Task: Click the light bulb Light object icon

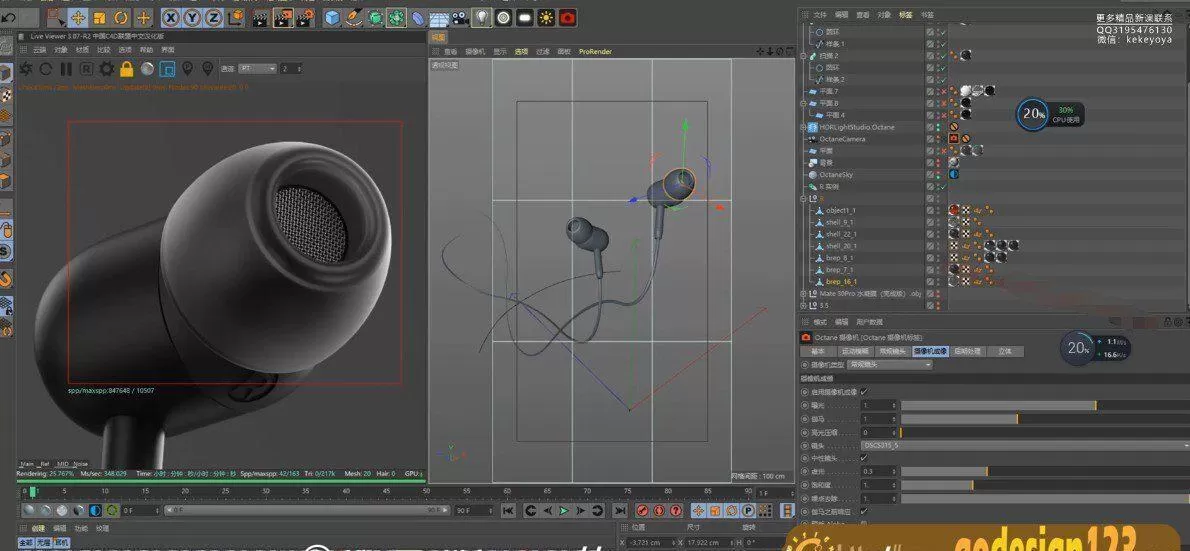Action: coord(481,18)
